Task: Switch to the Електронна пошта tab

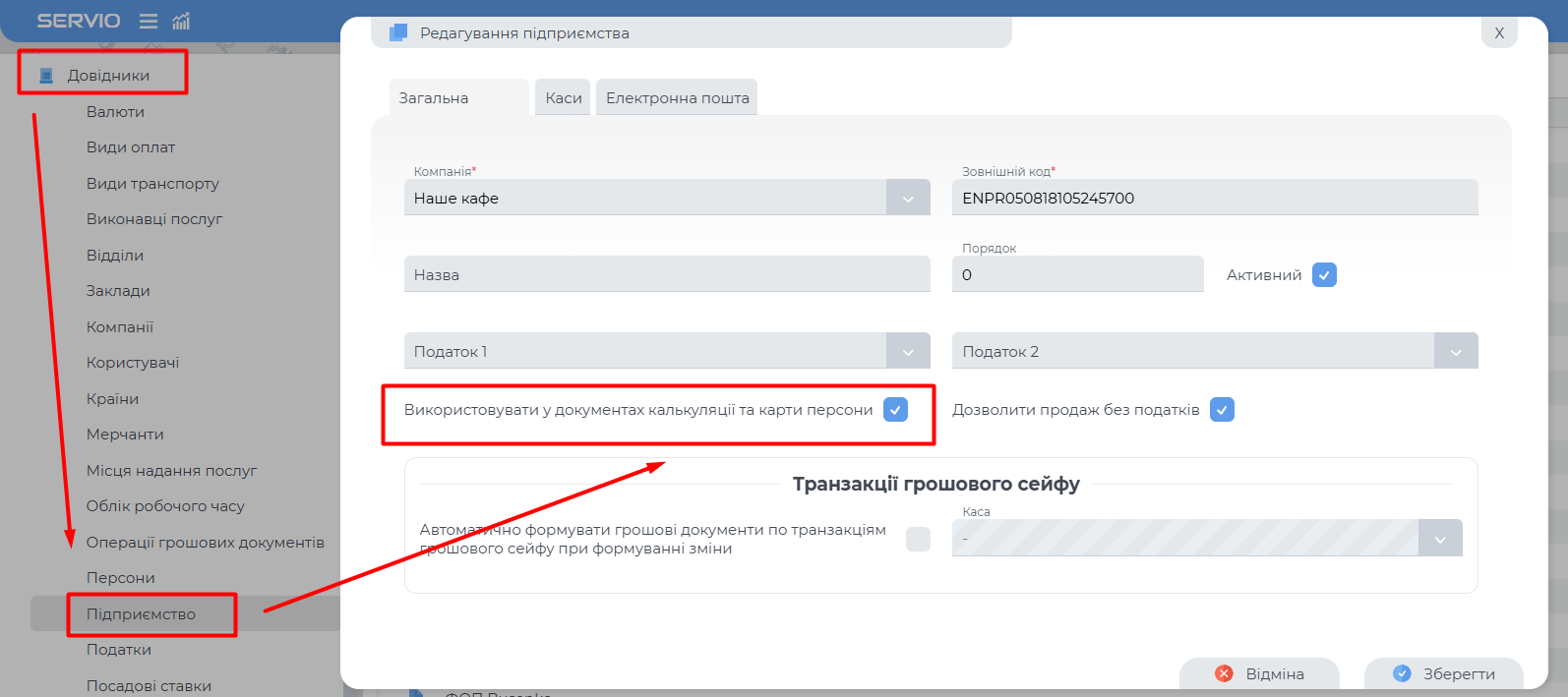Action: 677,98
